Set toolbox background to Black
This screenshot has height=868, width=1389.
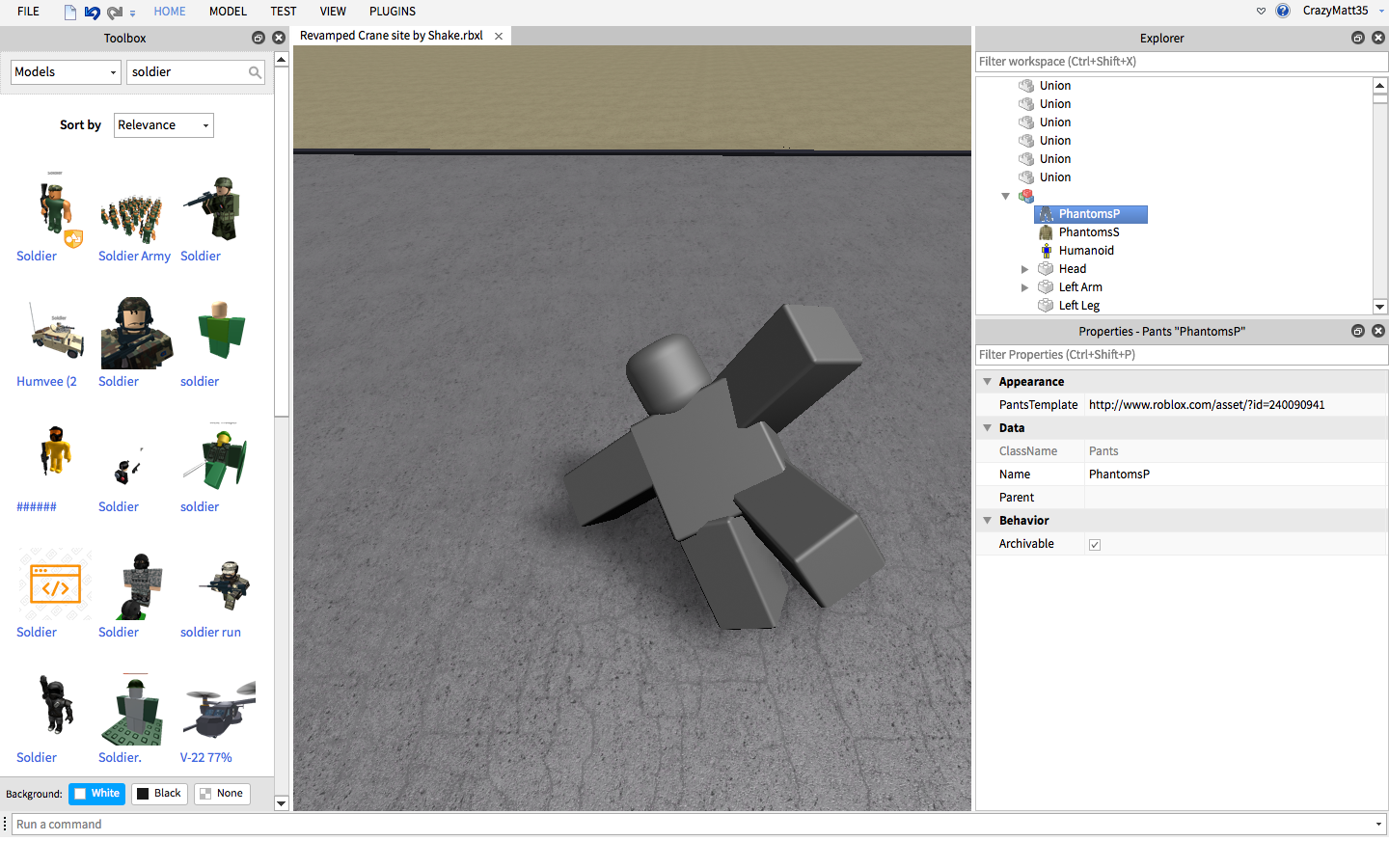(159, 794)
